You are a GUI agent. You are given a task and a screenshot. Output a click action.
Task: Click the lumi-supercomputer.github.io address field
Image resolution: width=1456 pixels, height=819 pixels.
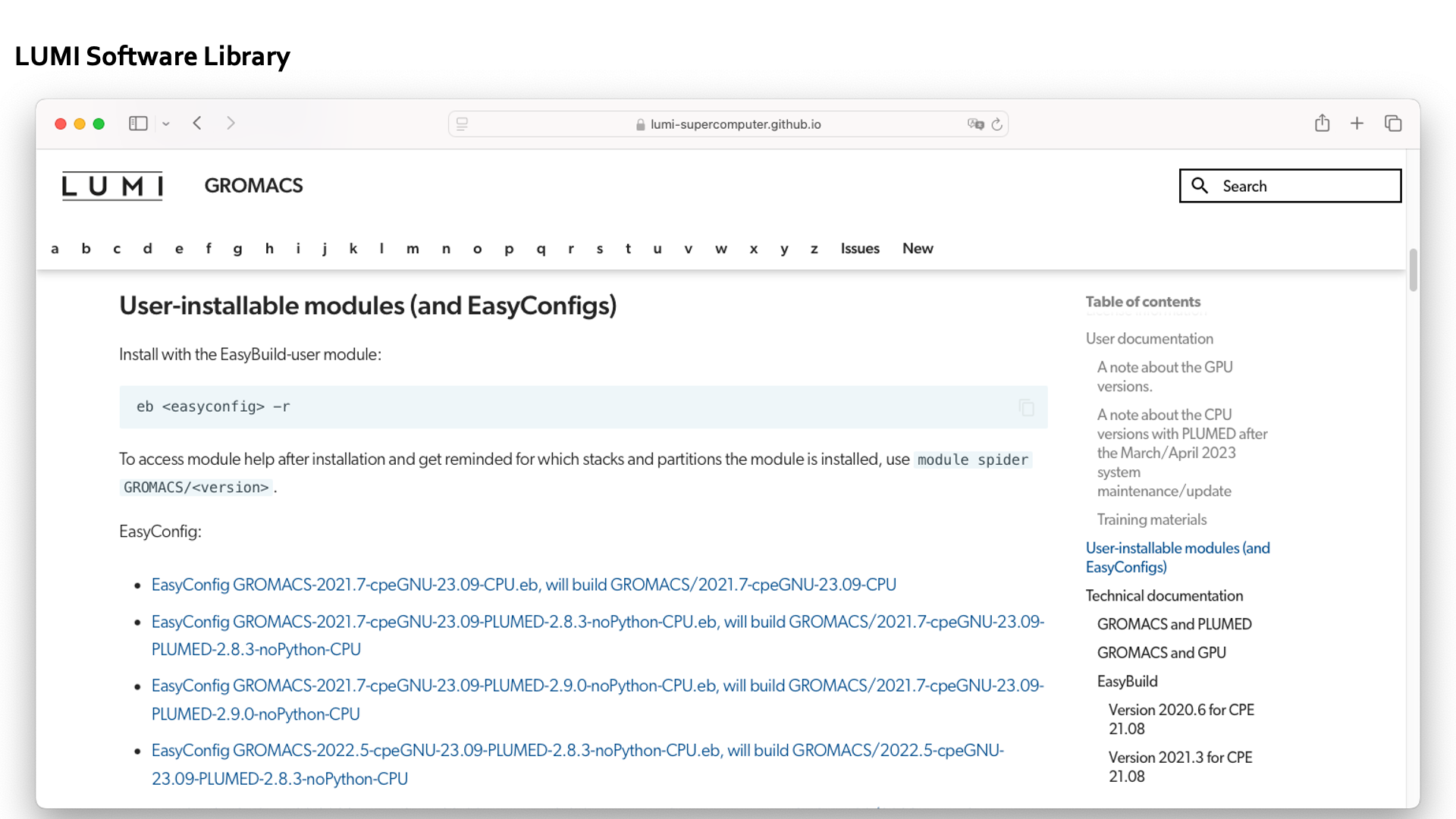coord(728,124)
